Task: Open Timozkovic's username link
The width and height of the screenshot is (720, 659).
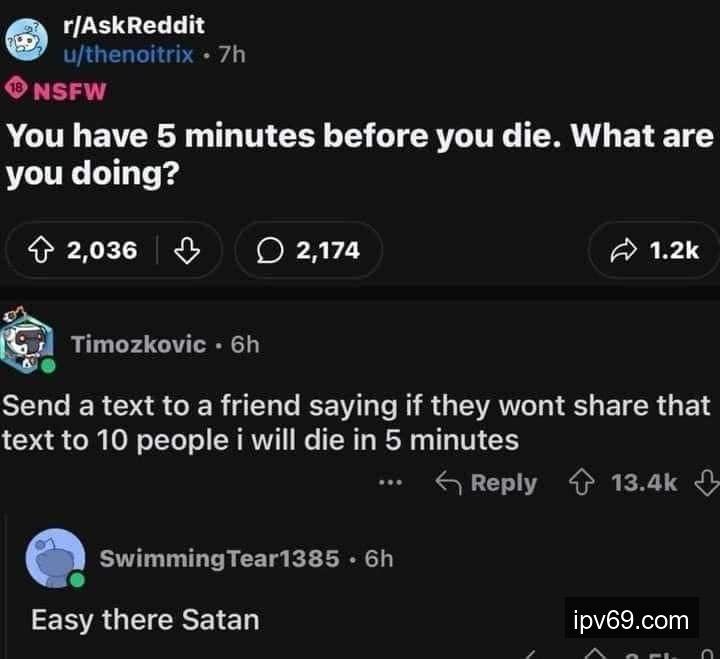Action: pos(138,345)
